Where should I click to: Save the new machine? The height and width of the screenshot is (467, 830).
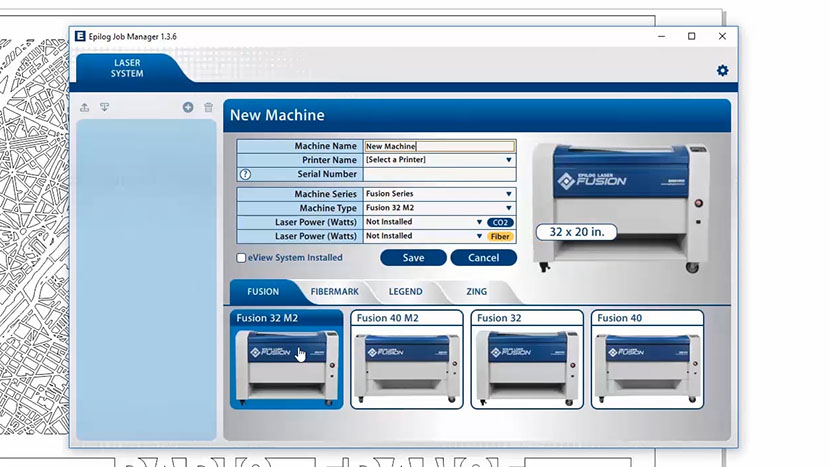[413, 258]
